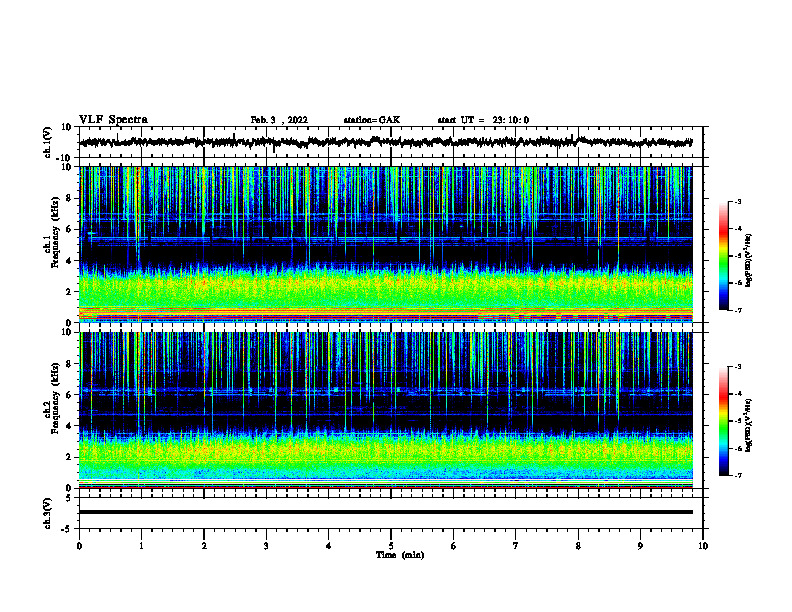
Task: Click the "5" label on the time axis
Action: click(x=391, y=546)
